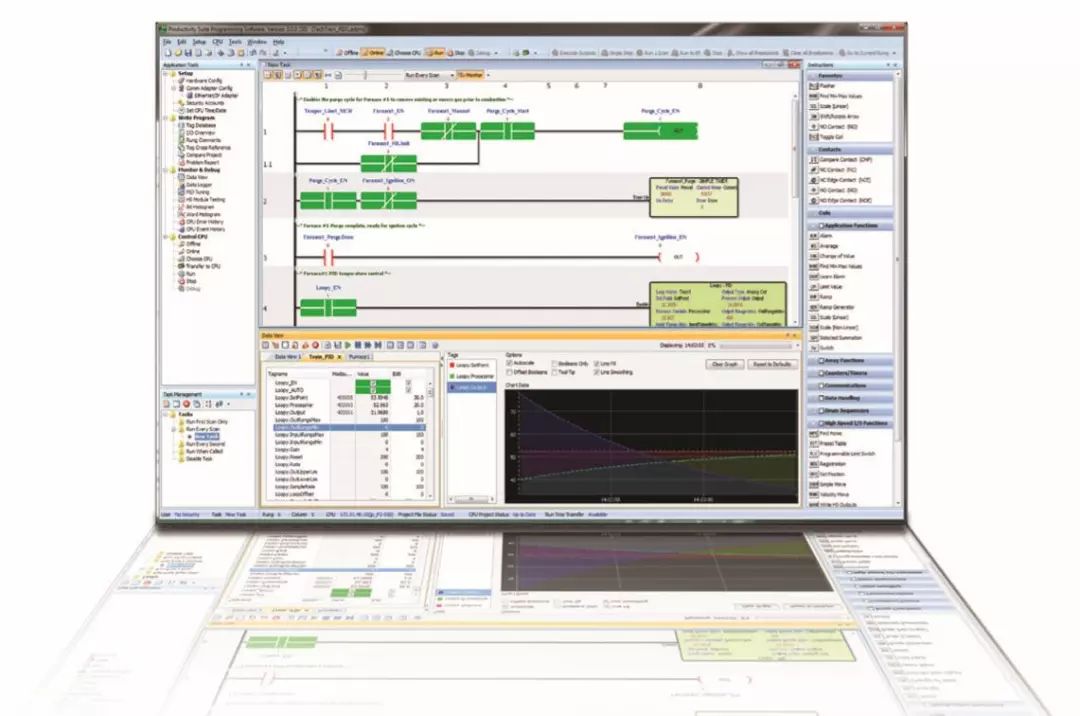
Task: Click the Reset to Defaults button
Action: click(771, 364)
